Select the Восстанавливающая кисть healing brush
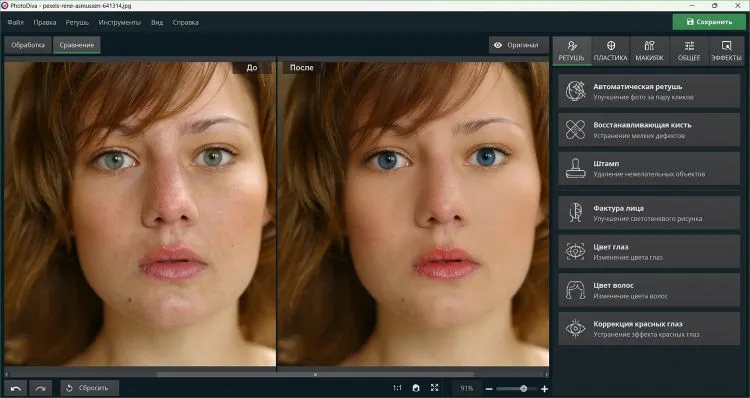 pyautogui.click(x=649, y=130)
